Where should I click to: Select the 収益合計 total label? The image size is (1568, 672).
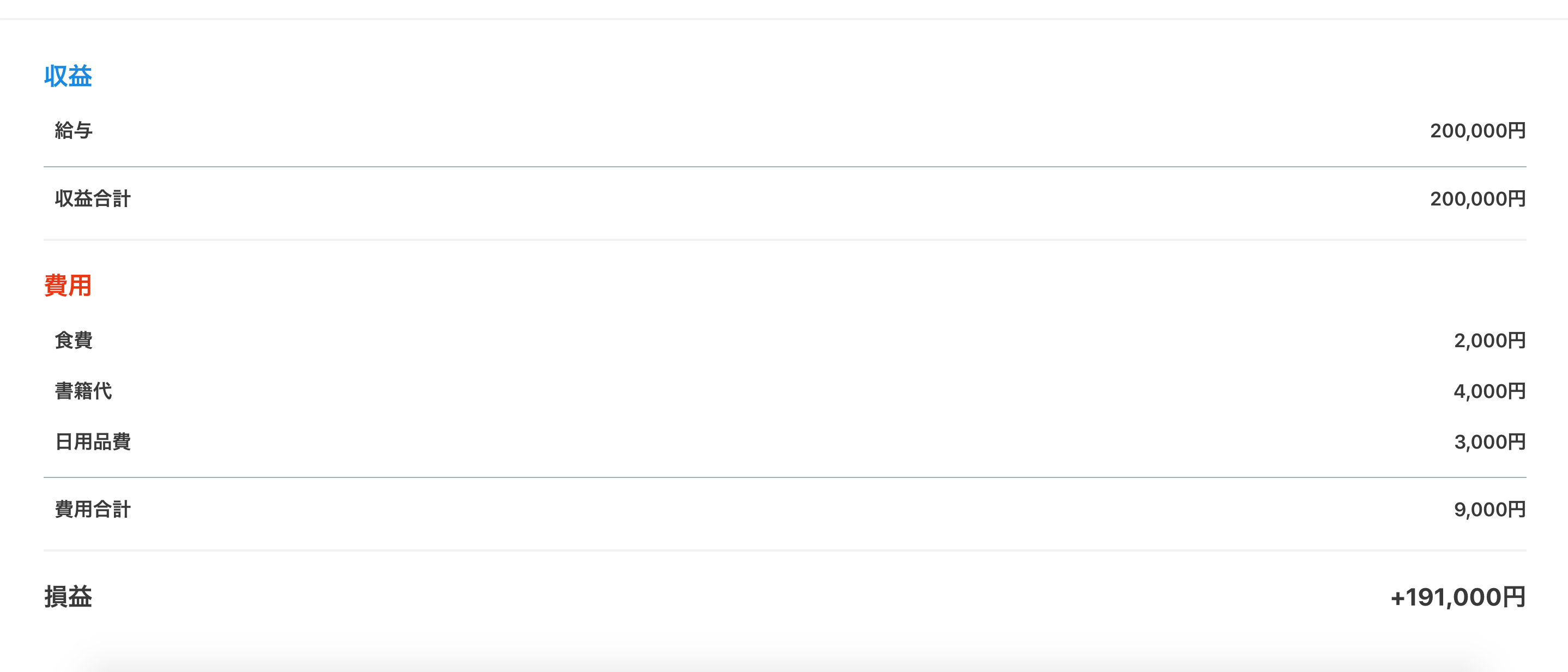(93, 198)
